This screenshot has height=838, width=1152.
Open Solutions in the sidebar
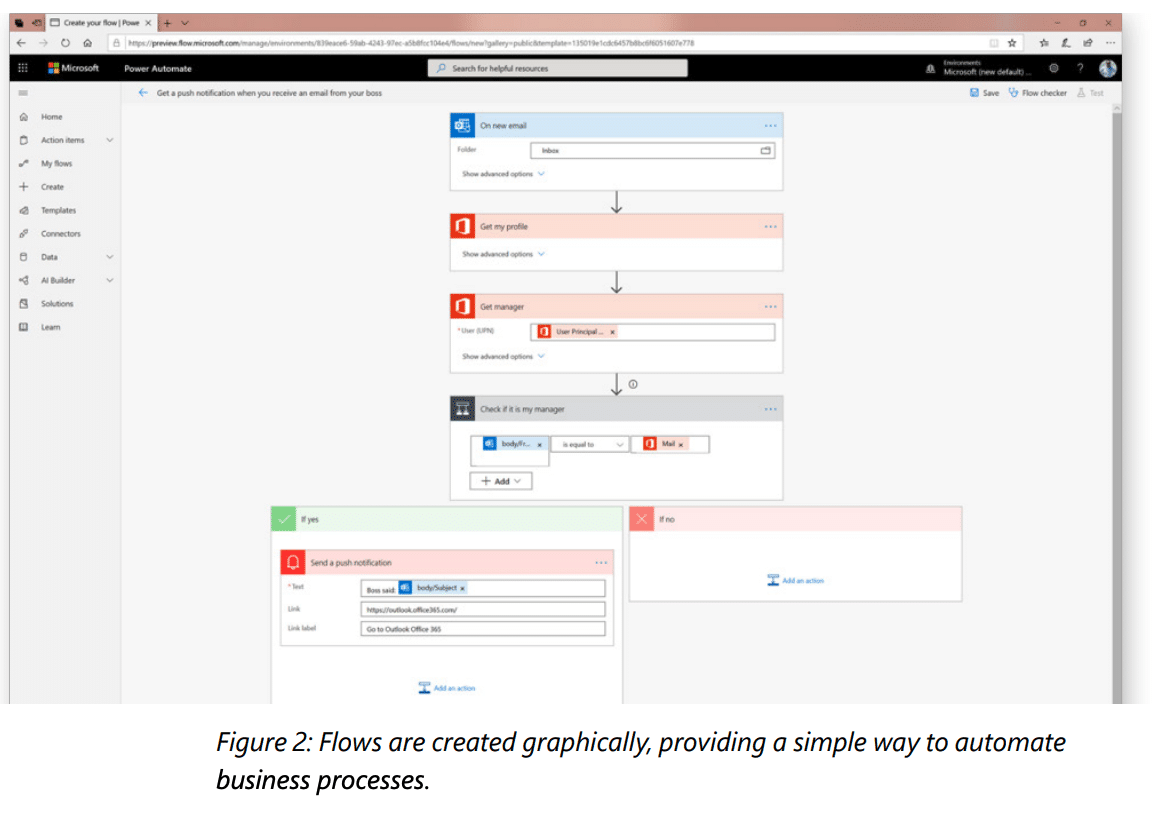pyautogui.click(x=57, y=304)
